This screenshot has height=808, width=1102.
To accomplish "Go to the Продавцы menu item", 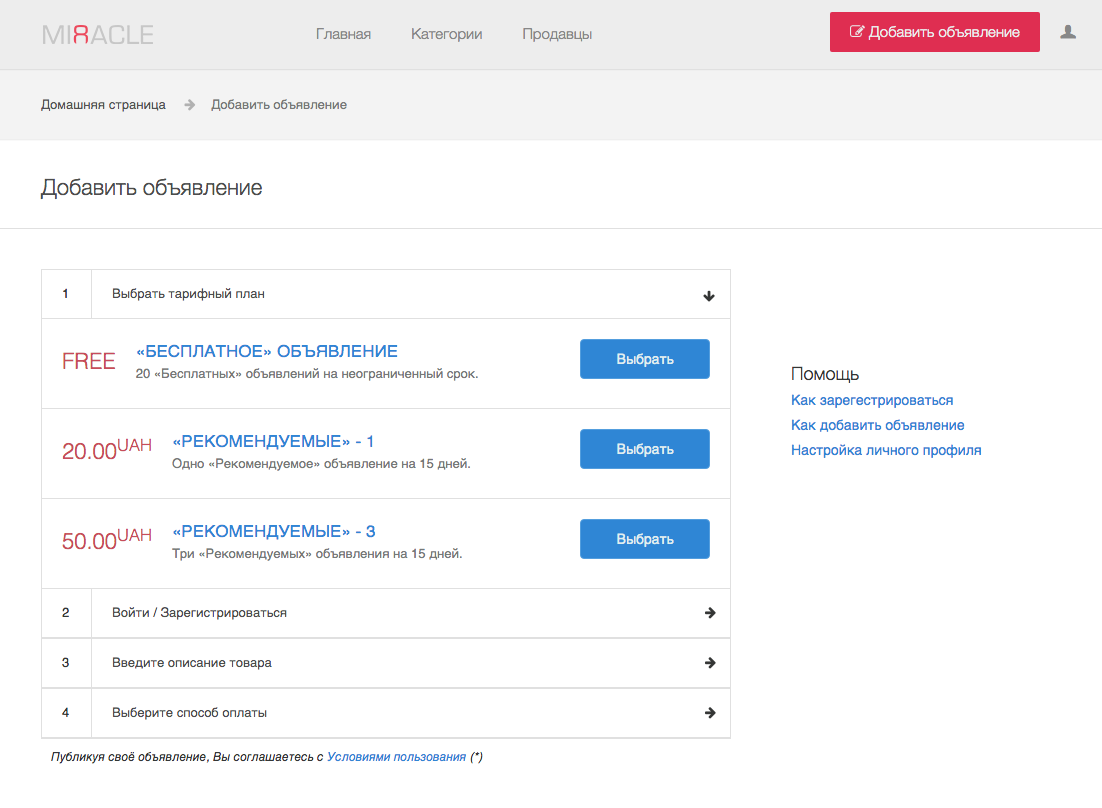I will 557,34.
